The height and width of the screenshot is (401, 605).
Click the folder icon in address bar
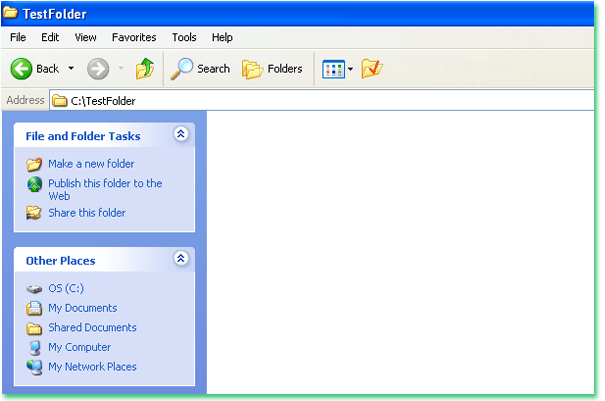(x=60, y=101)
